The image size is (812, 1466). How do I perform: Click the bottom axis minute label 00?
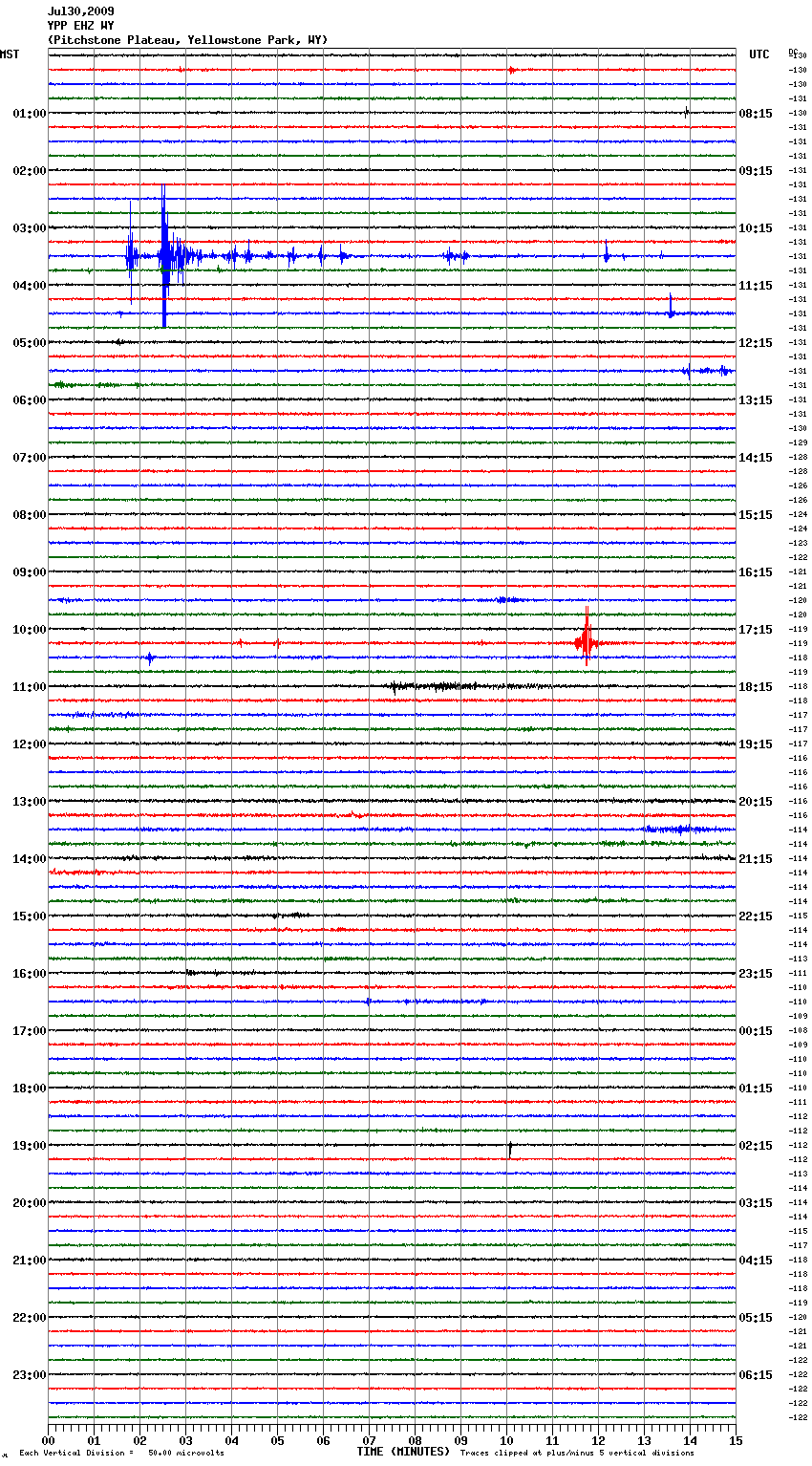point(49,1441)
